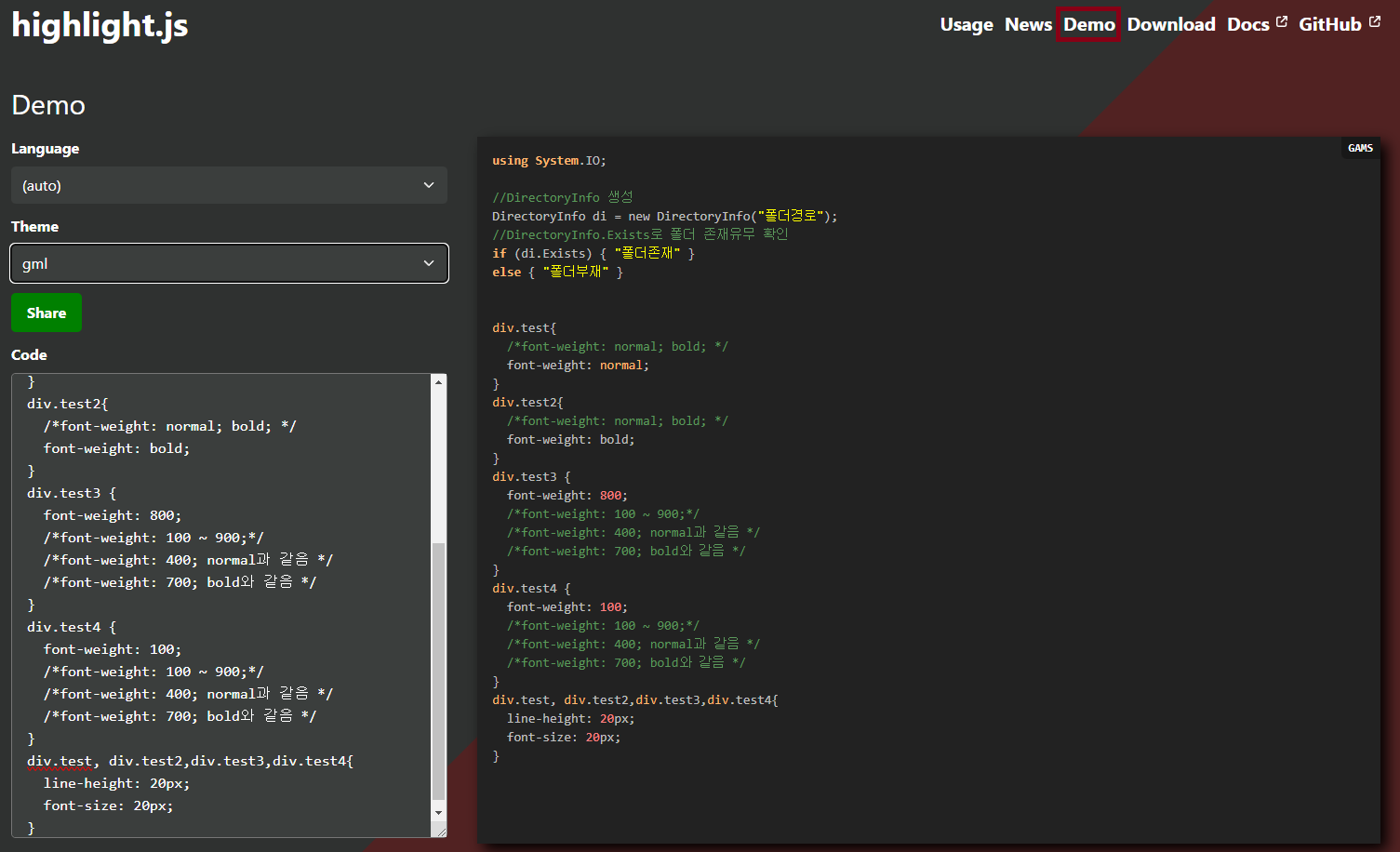Click 'div.test4 {' in the output panel
Viewport: 1400px width, 852px height.
(x=531, y=588)
